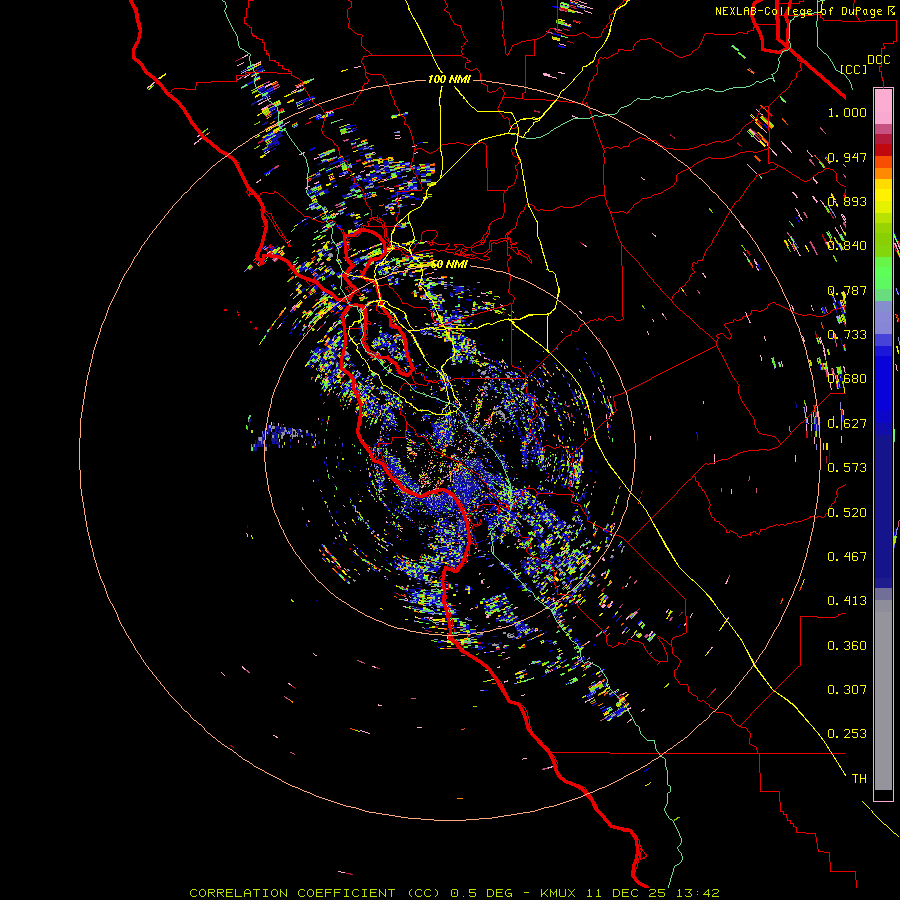The image size is (900, 900).
Task: Select the 0.893 scale value
Action: pos(847,201)
